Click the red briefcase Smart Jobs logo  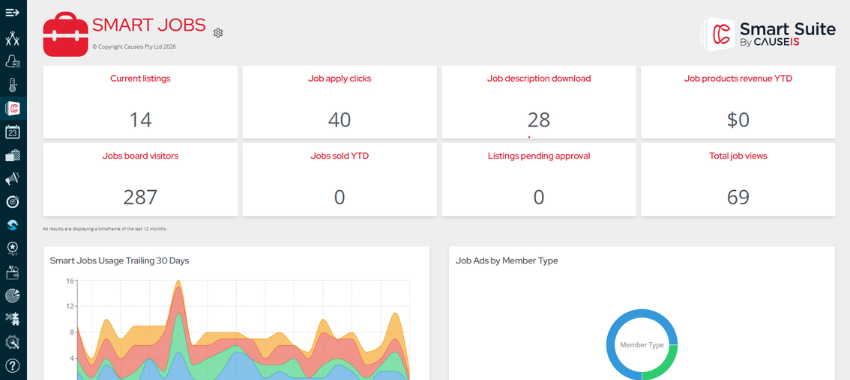[x=66, y=34]
